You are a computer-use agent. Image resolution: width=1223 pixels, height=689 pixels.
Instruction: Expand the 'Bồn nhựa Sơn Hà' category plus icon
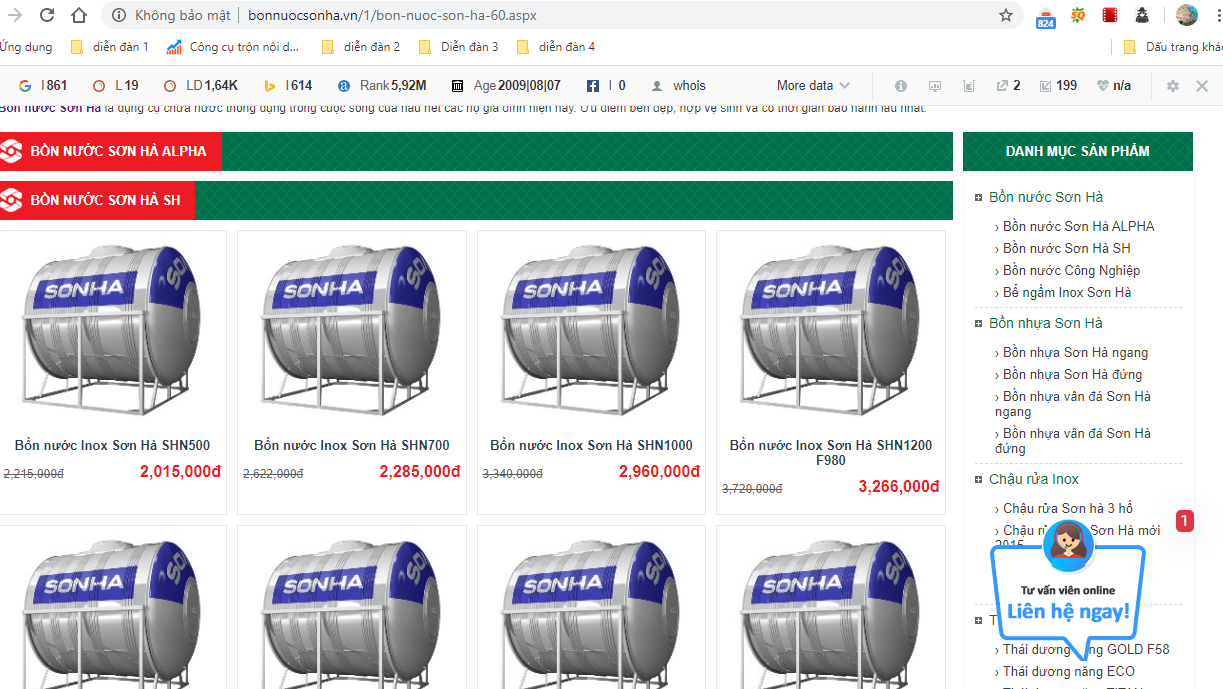[x=979, y=323]
